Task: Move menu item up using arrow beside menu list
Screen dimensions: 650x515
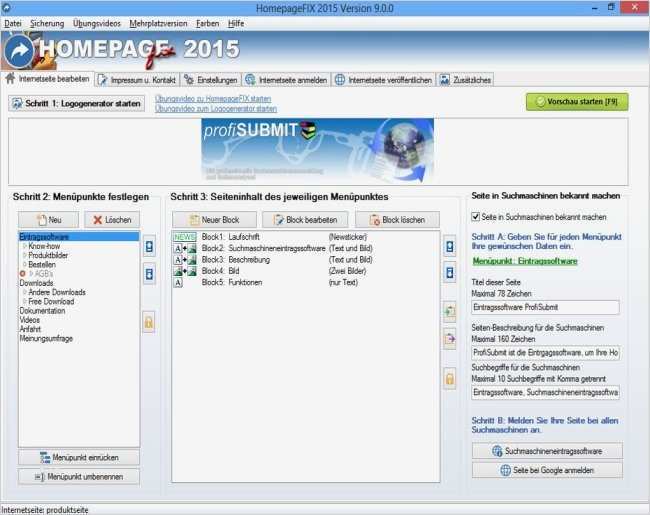Action: point(149,247)
